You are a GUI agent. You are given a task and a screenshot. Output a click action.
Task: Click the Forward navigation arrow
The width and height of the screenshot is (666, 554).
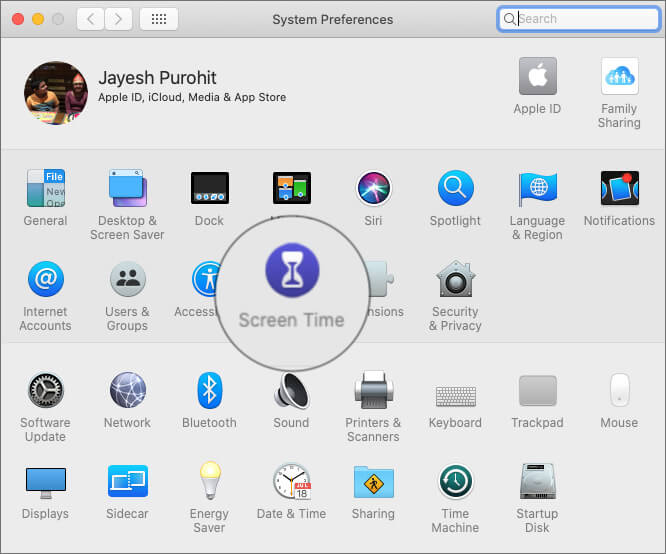point(118,19)
